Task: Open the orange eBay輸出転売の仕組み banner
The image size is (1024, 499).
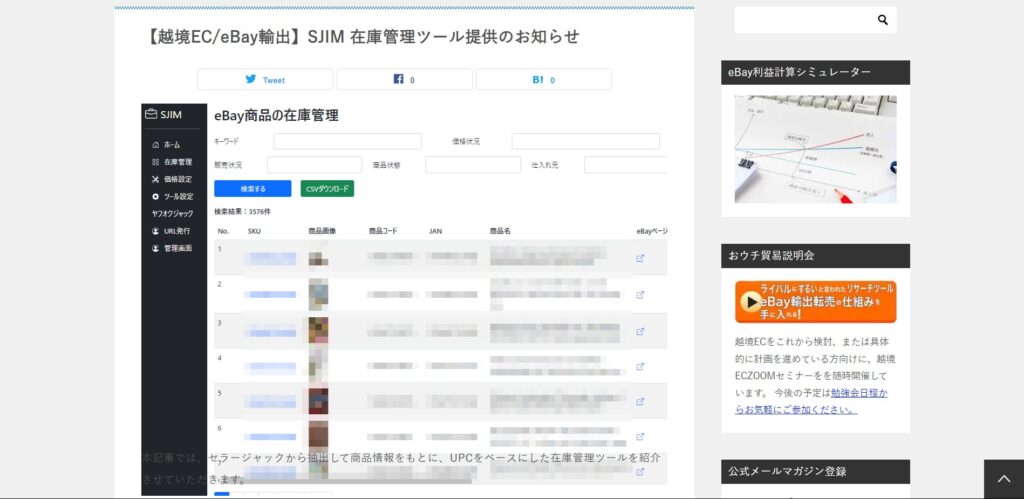Action: [x=815, y=302]
